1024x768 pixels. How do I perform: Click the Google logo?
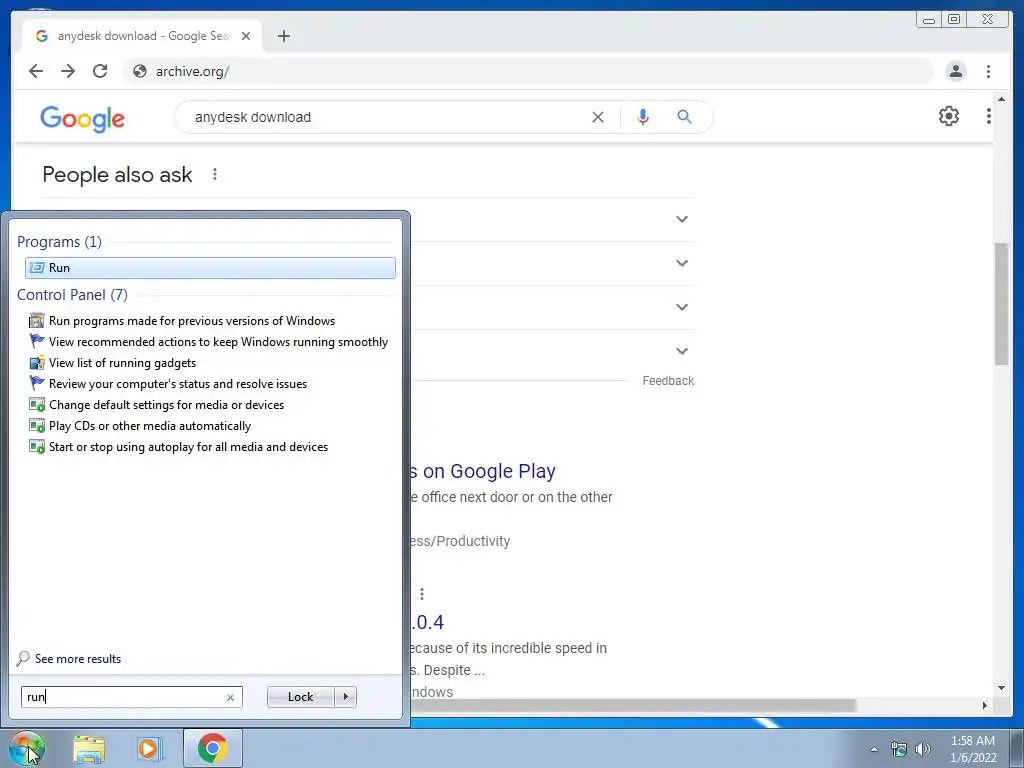pos(82,118)
